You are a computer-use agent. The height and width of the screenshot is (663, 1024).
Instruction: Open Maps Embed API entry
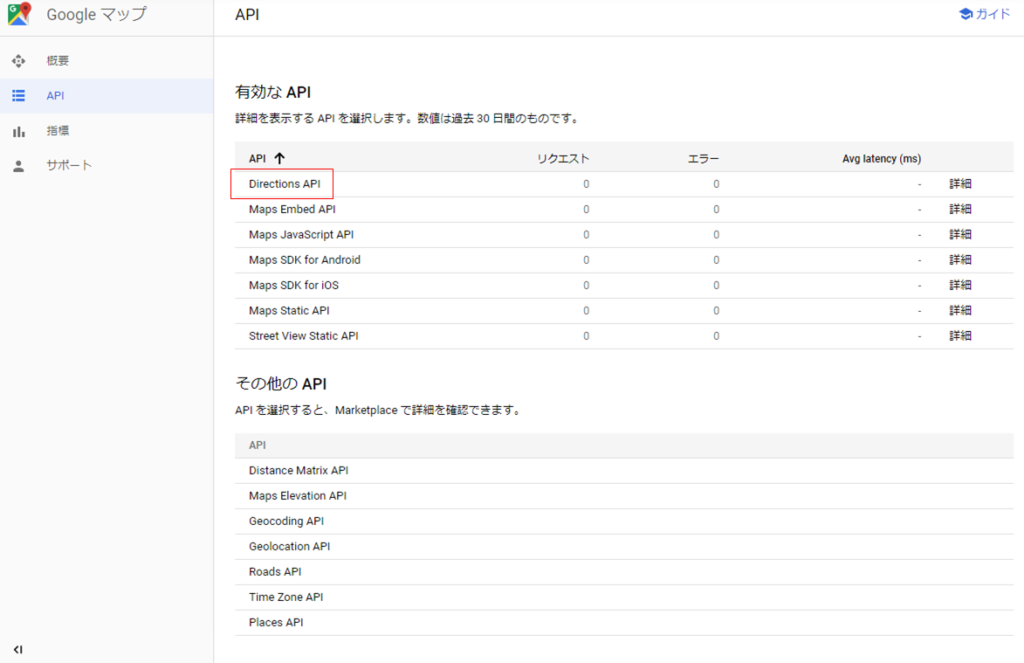(292, 209)
